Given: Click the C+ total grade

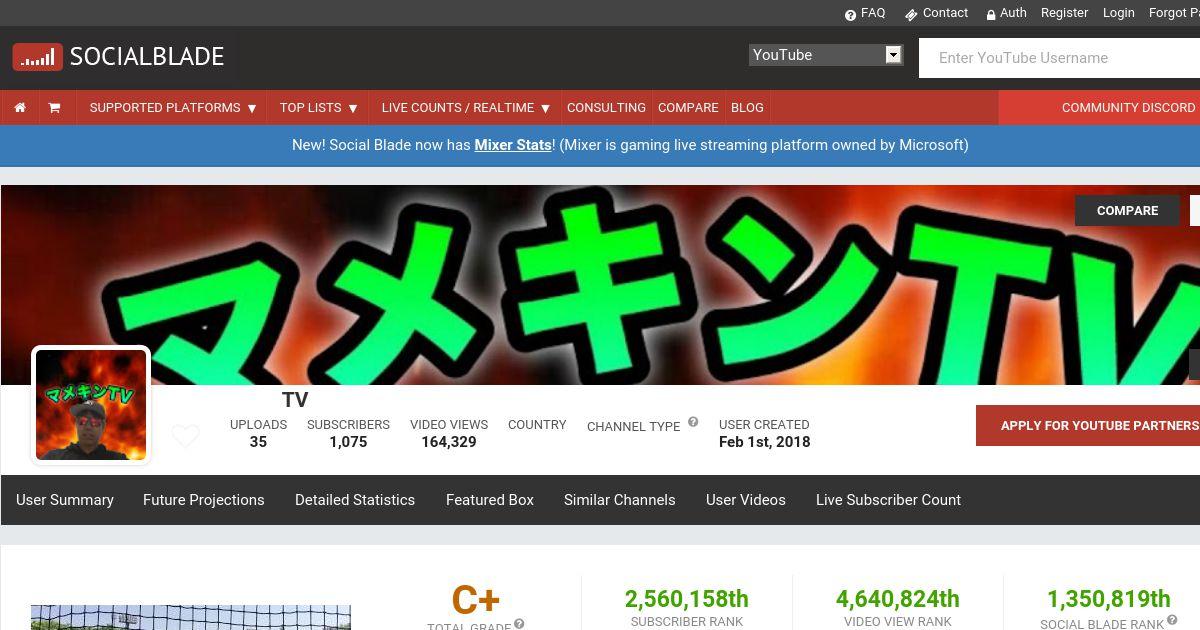Looking at the screenshot, I should tap(475, 600).
